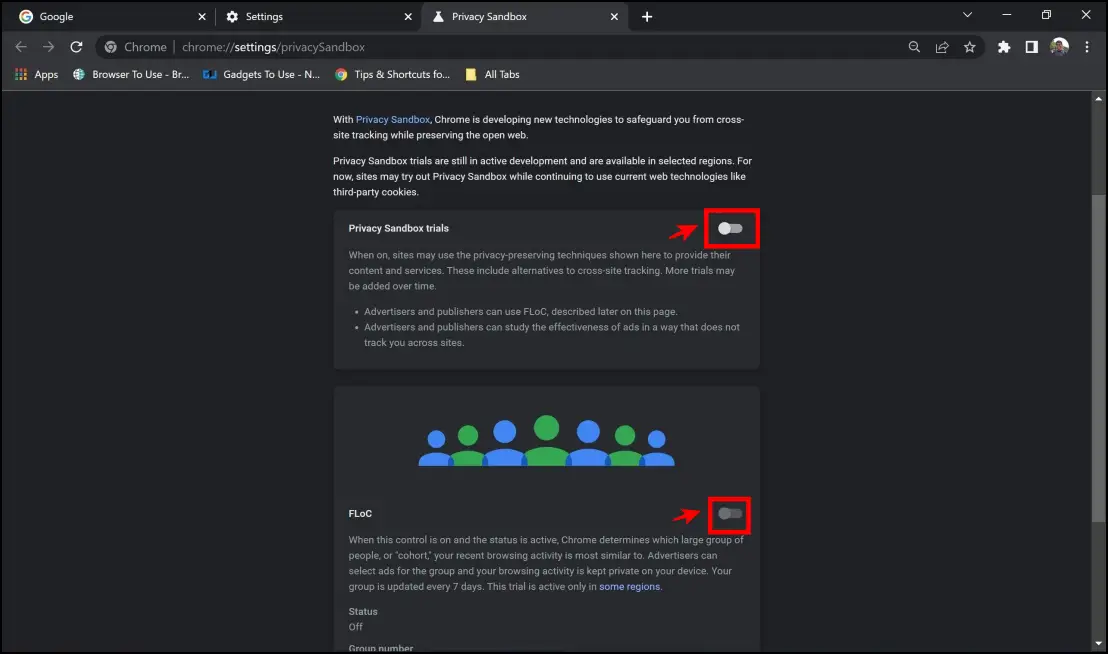Image resolution: width=1108 pixels, height=654 pixels.
Task: Click the scrollbar down arrow
Action: (1098, 643)
